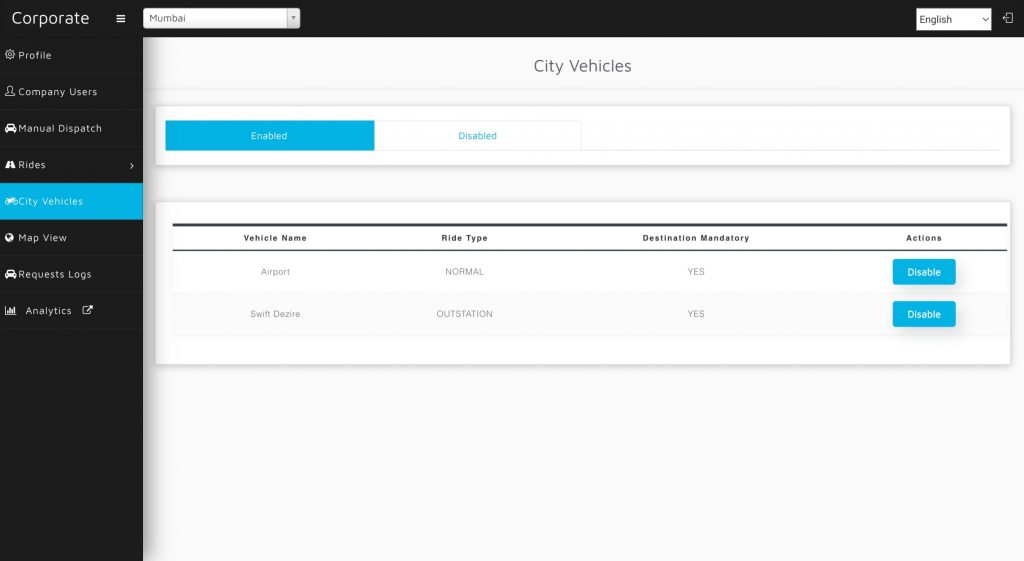Viewport: 1024px width, 561px height.
Task: Click the Profile gear icon
Action: point(10,55)
